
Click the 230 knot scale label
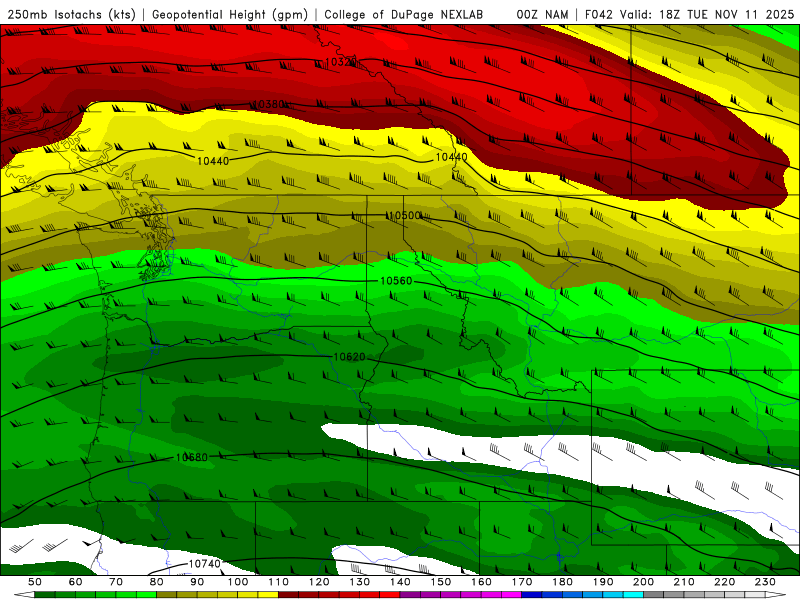(765, 582)
